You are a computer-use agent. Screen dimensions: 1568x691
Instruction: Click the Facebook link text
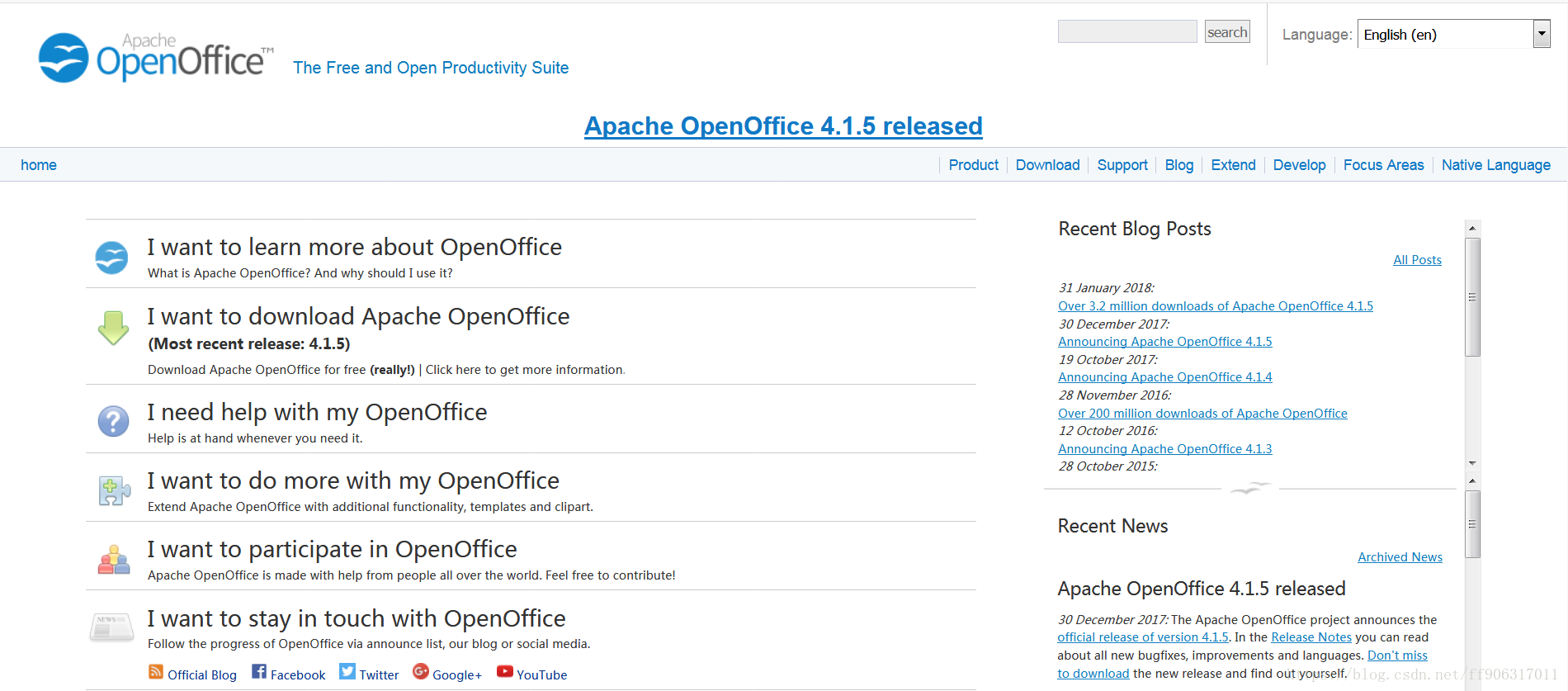(x=298, y=674)
